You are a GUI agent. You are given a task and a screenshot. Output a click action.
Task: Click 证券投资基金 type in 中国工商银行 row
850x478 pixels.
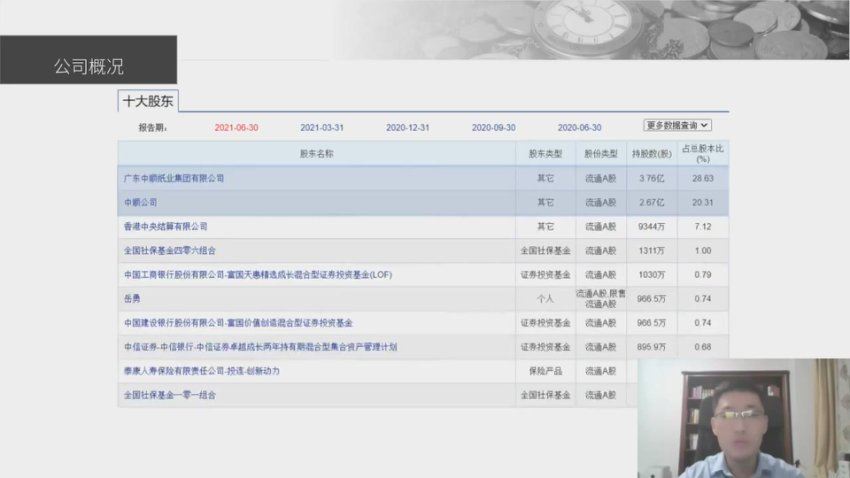tap(545, 275)
